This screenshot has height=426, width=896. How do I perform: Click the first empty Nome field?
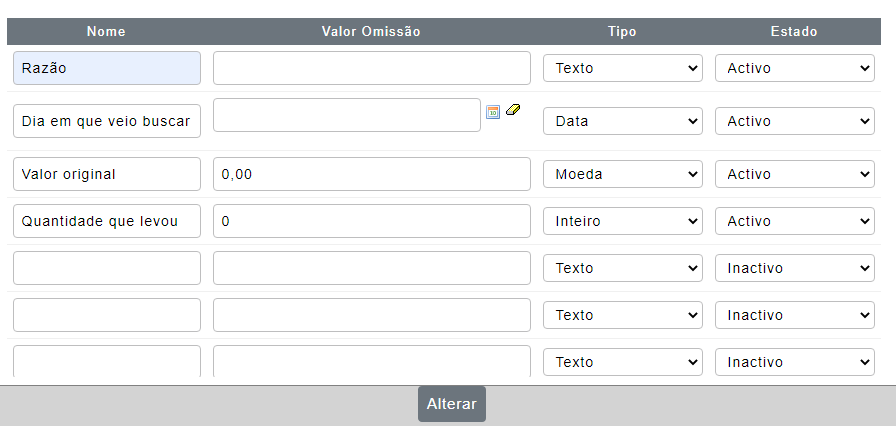tap(107, 268)
